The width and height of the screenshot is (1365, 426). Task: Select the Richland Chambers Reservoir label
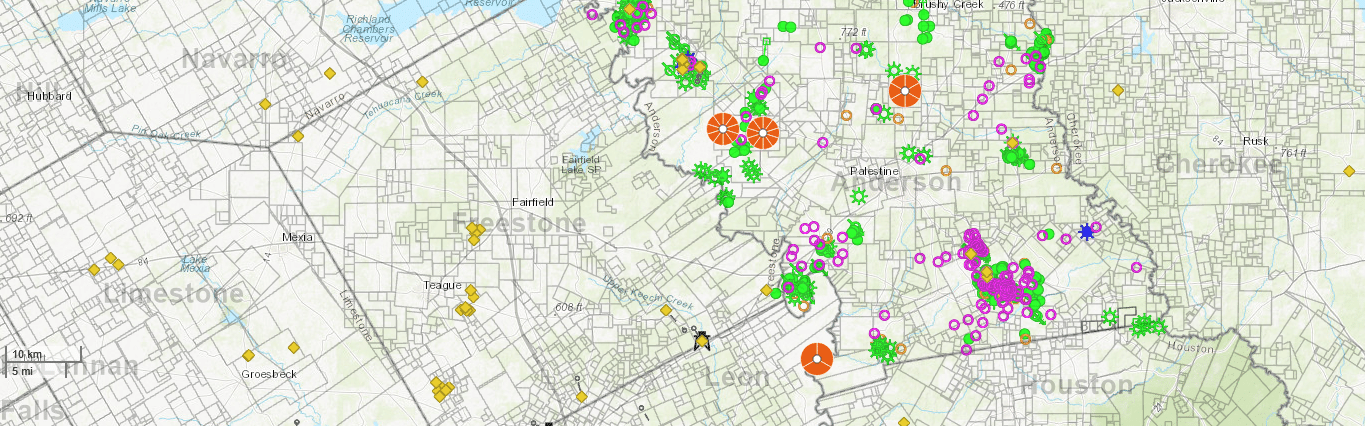369,30
